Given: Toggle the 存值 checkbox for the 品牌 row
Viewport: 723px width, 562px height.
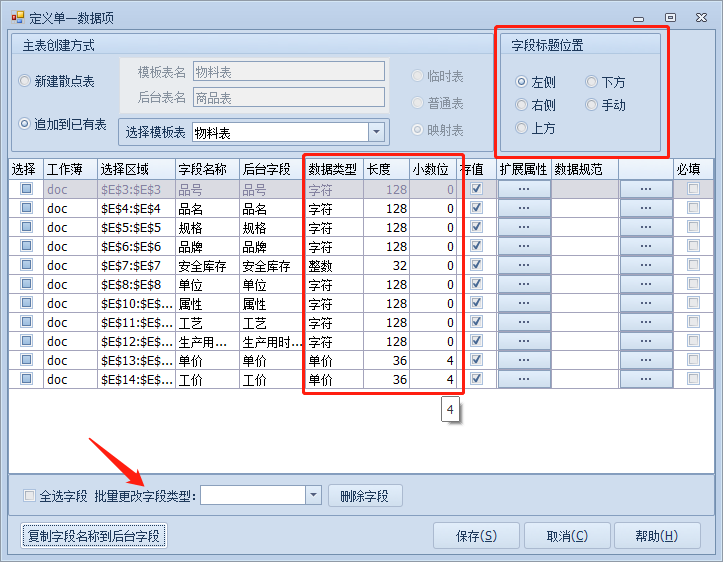Looking at the screenshot, I should 477,246.
